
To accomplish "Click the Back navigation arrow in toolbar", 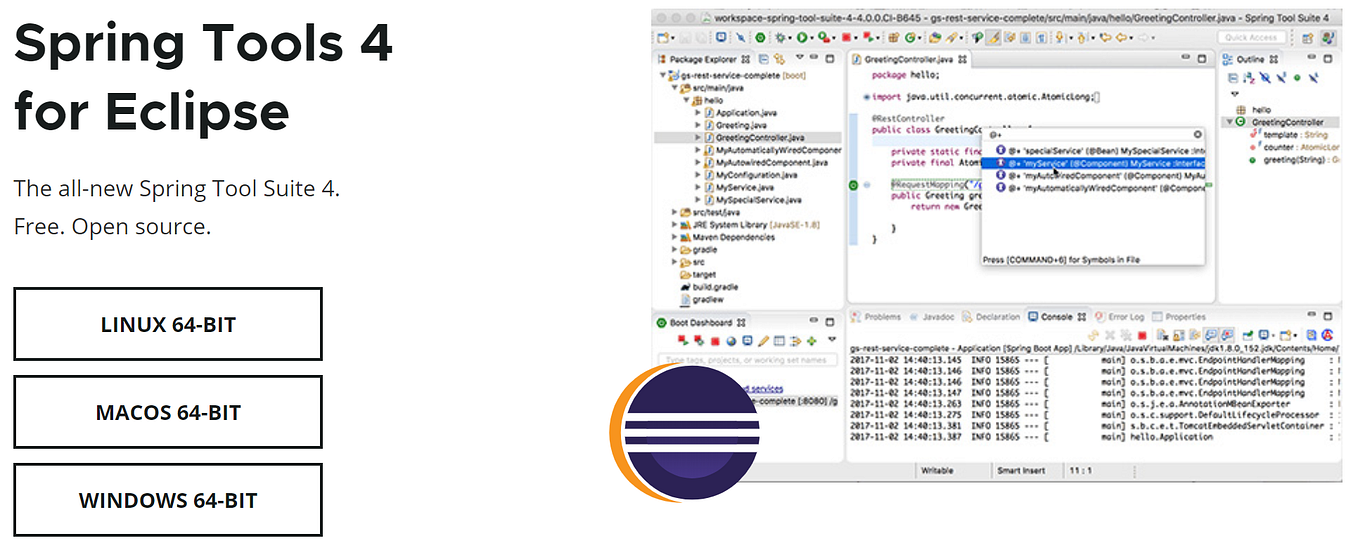I will click(1121, 37).
